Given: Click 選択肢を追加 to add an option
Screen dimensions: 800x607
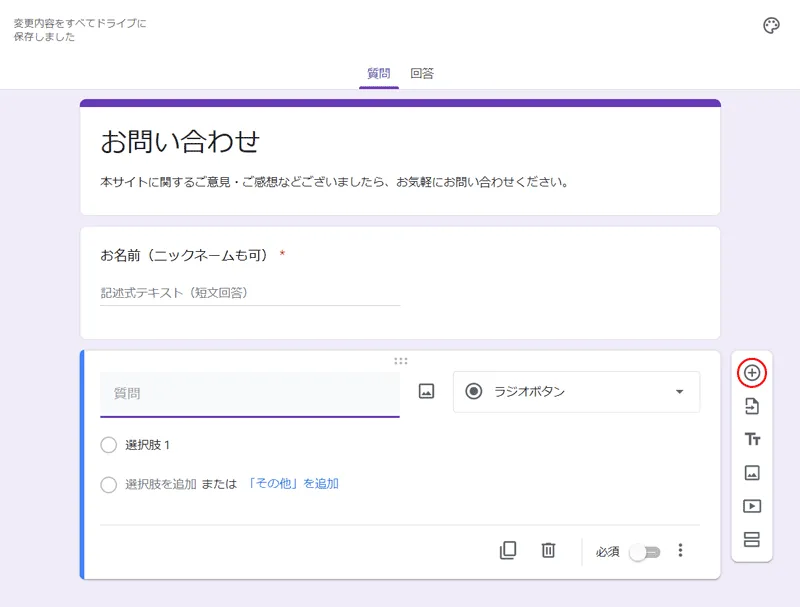Looking at the screenshot, I should [161, 484].
